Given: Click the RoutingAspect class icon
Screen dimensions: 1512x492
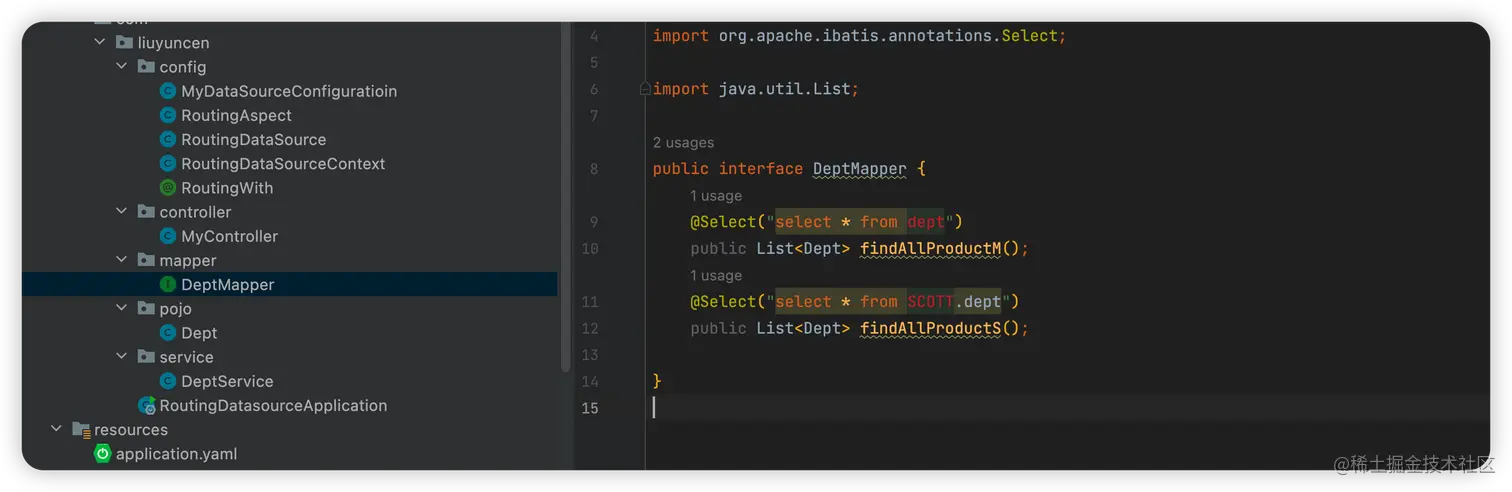Looking at the screenshot, I should click(168, 115).
